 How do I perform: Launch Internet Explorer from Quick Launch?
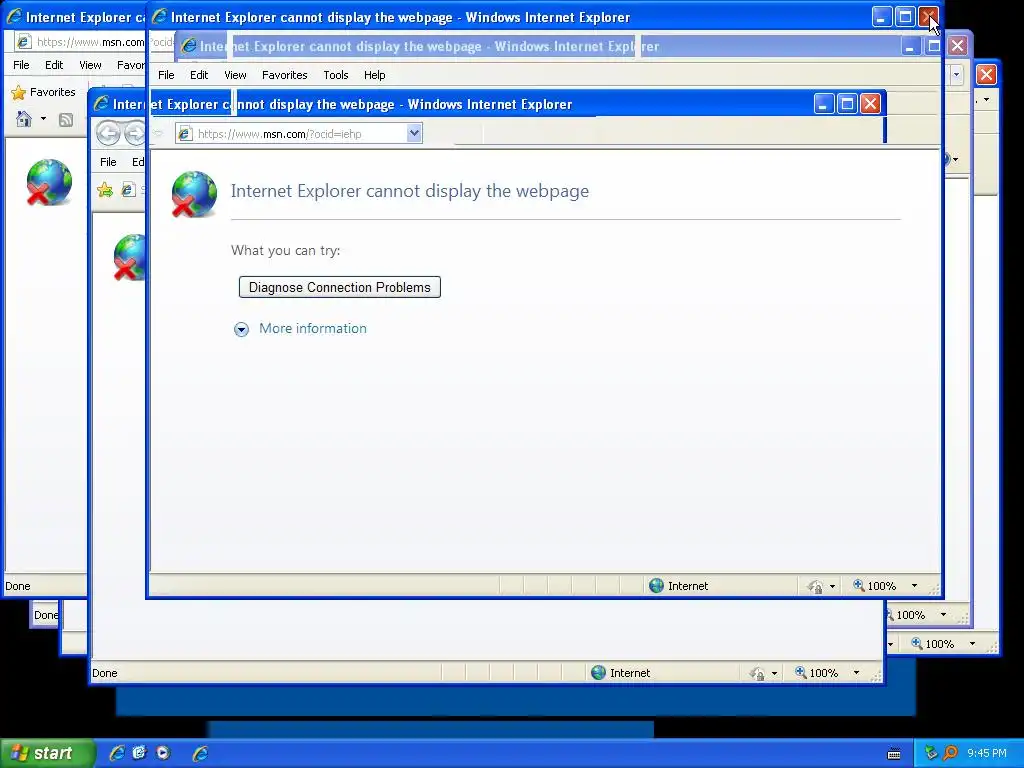point(117,753)
